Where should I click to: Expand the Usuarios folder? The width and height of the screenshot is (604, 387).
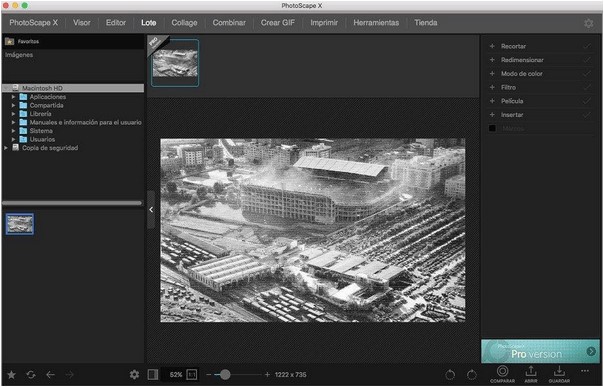coord(13,139)
